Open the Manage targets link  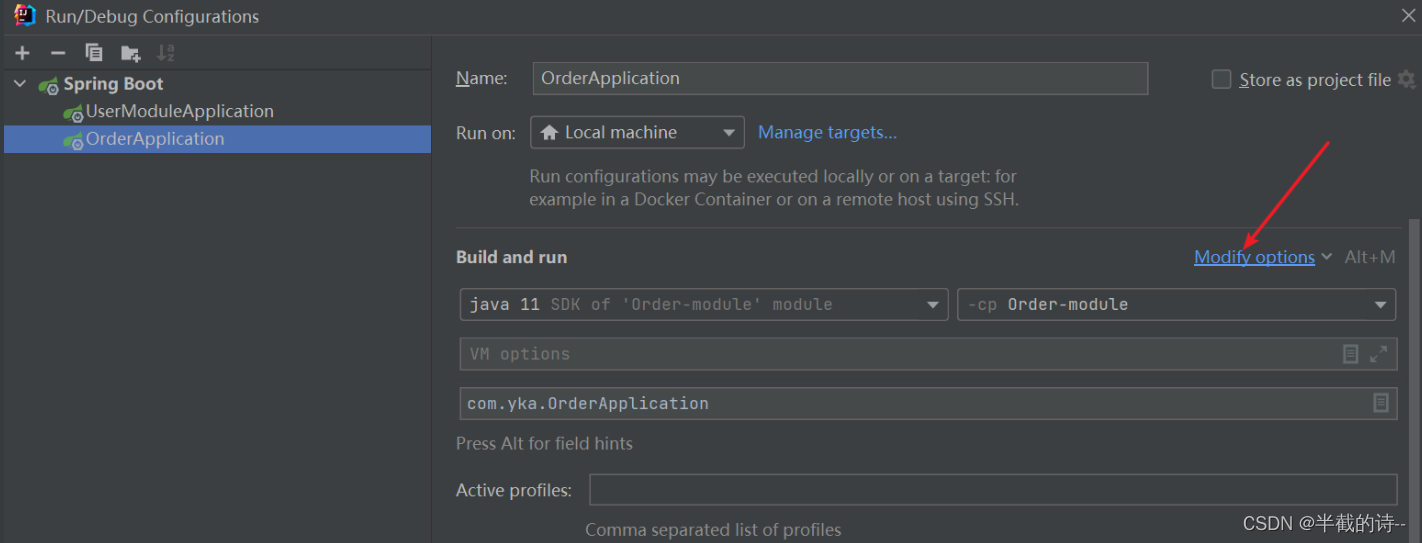coord(827,132)
